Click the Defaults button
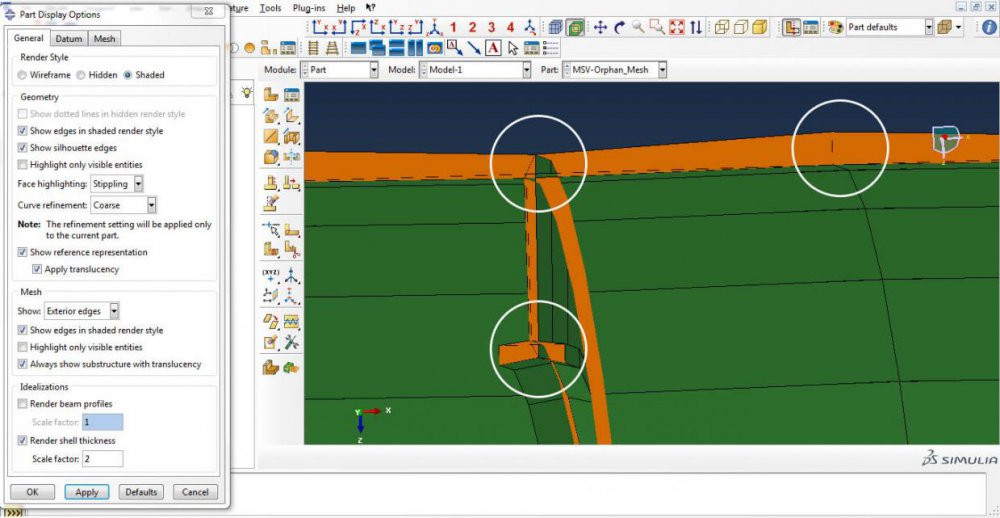Image resolution: width=1000 pixels, height=518 pixels. [x=141, y=492]
